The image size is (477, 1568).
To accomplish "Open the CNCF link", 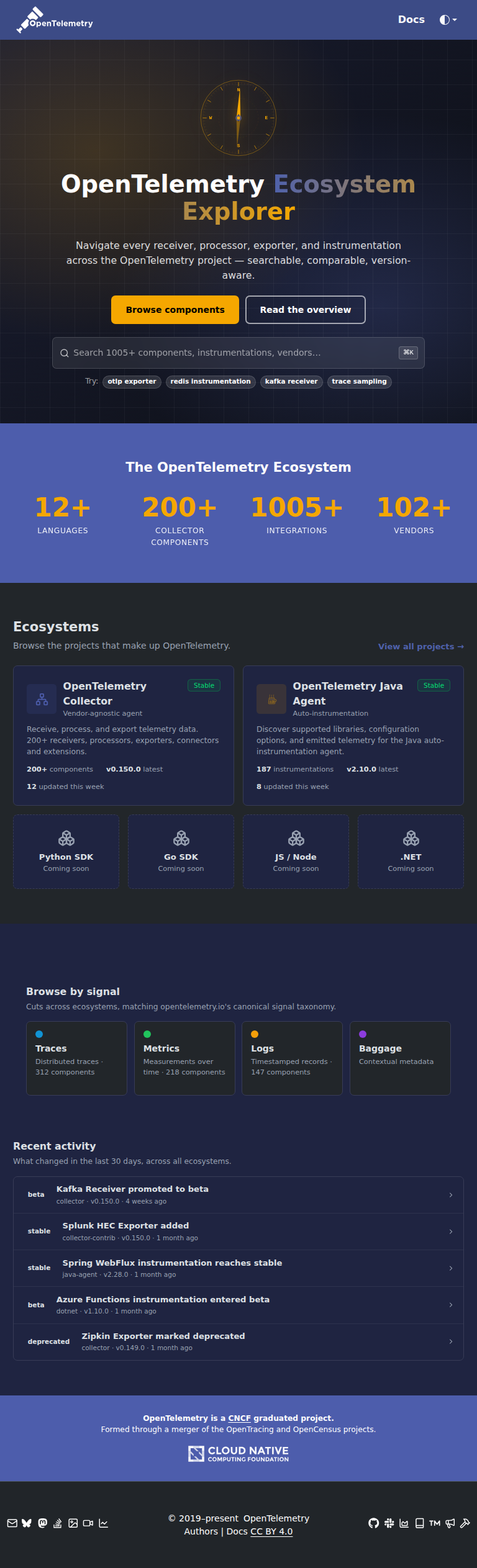I will (239, 1418).
